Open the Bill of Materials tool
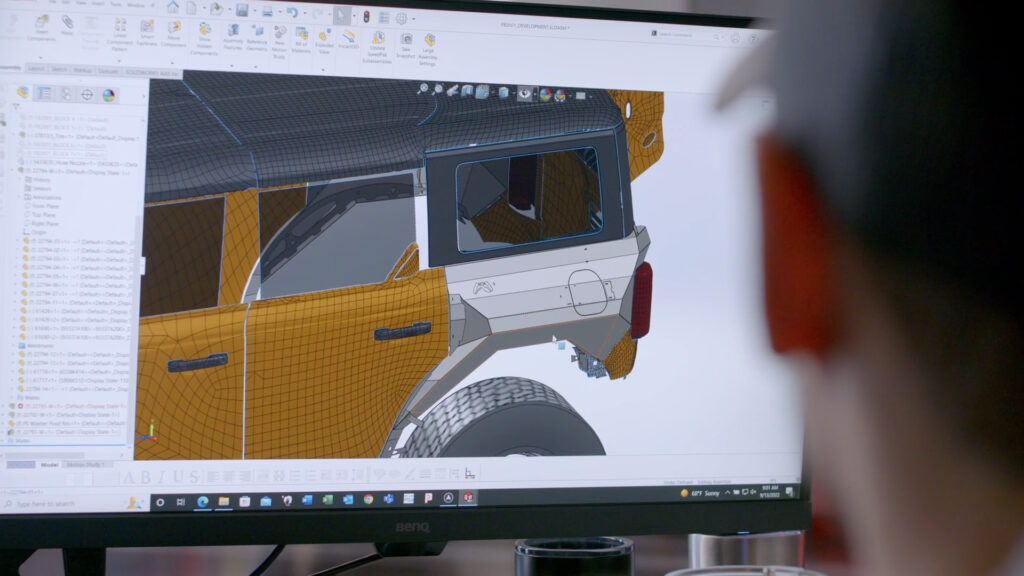The width and height of the screenshot is (1024, 576). [303, 37]
